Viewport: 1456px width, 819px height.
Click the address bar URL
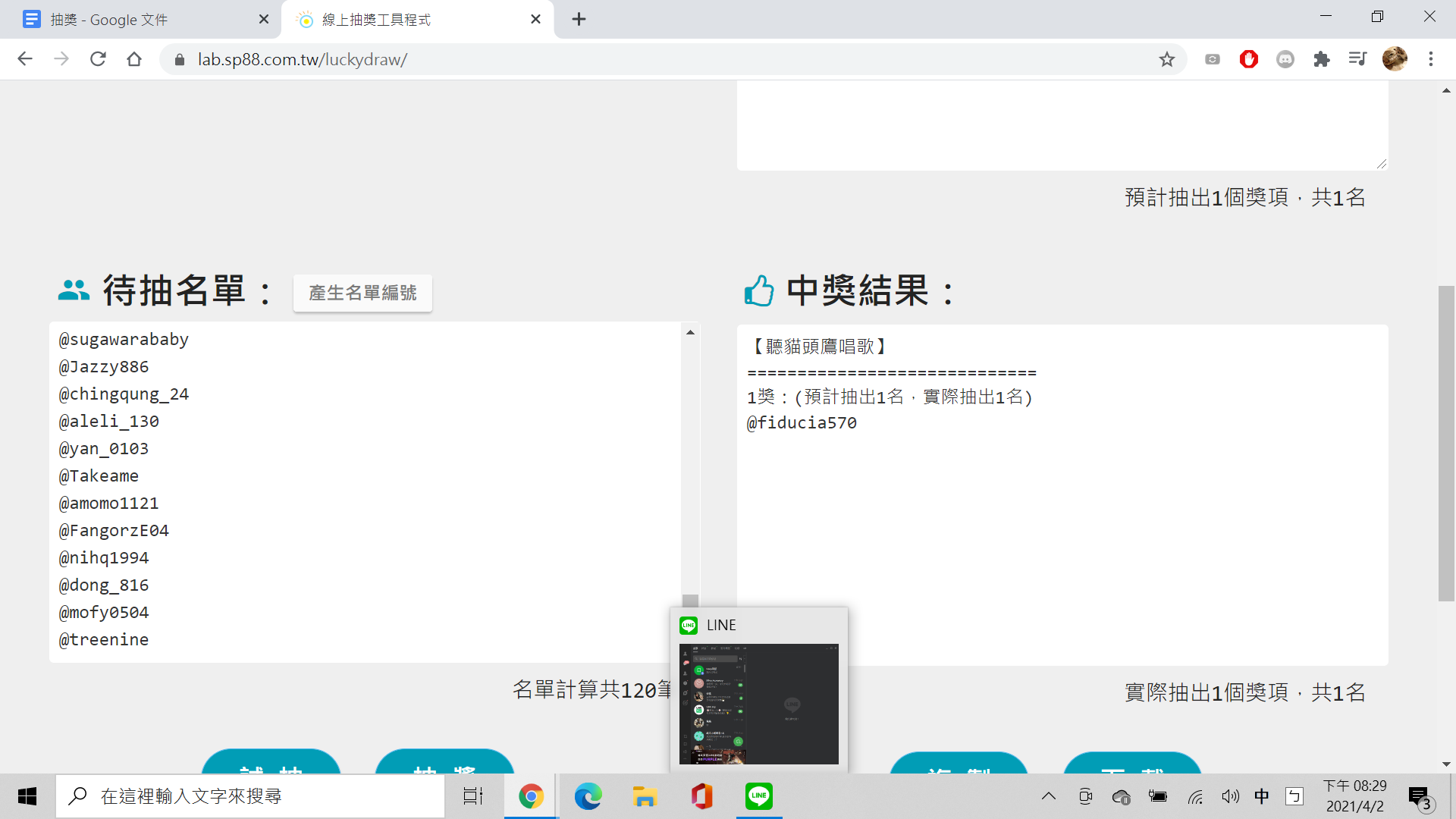click(303, 59)
